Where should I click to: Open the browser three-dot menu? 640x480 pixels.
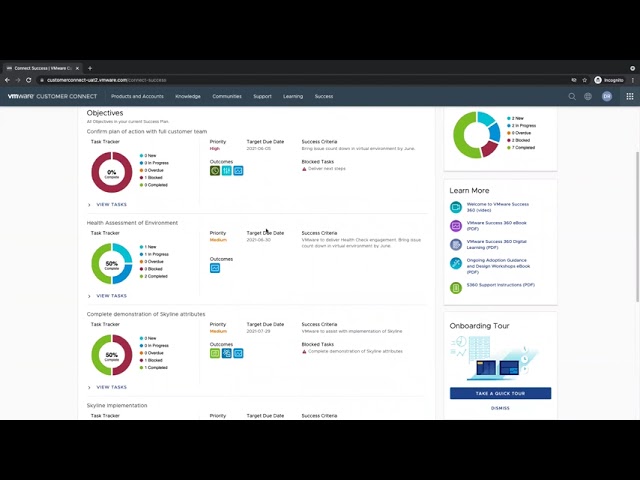click(633, 80)
